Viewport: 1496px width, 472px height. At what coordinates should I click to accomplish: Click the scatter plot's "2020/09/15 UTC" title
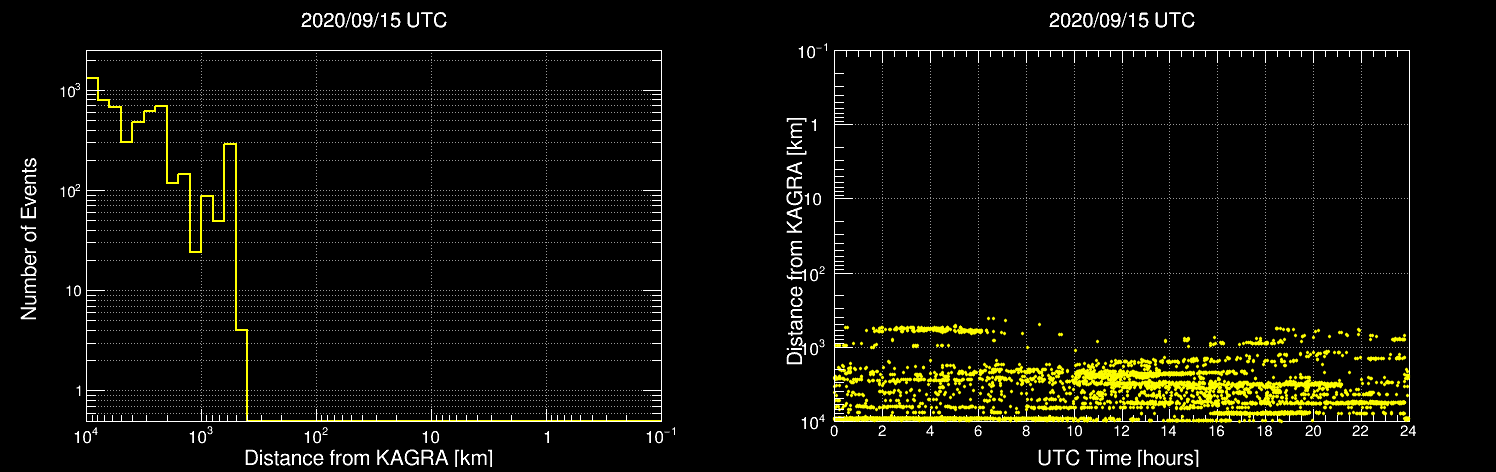1121,22
